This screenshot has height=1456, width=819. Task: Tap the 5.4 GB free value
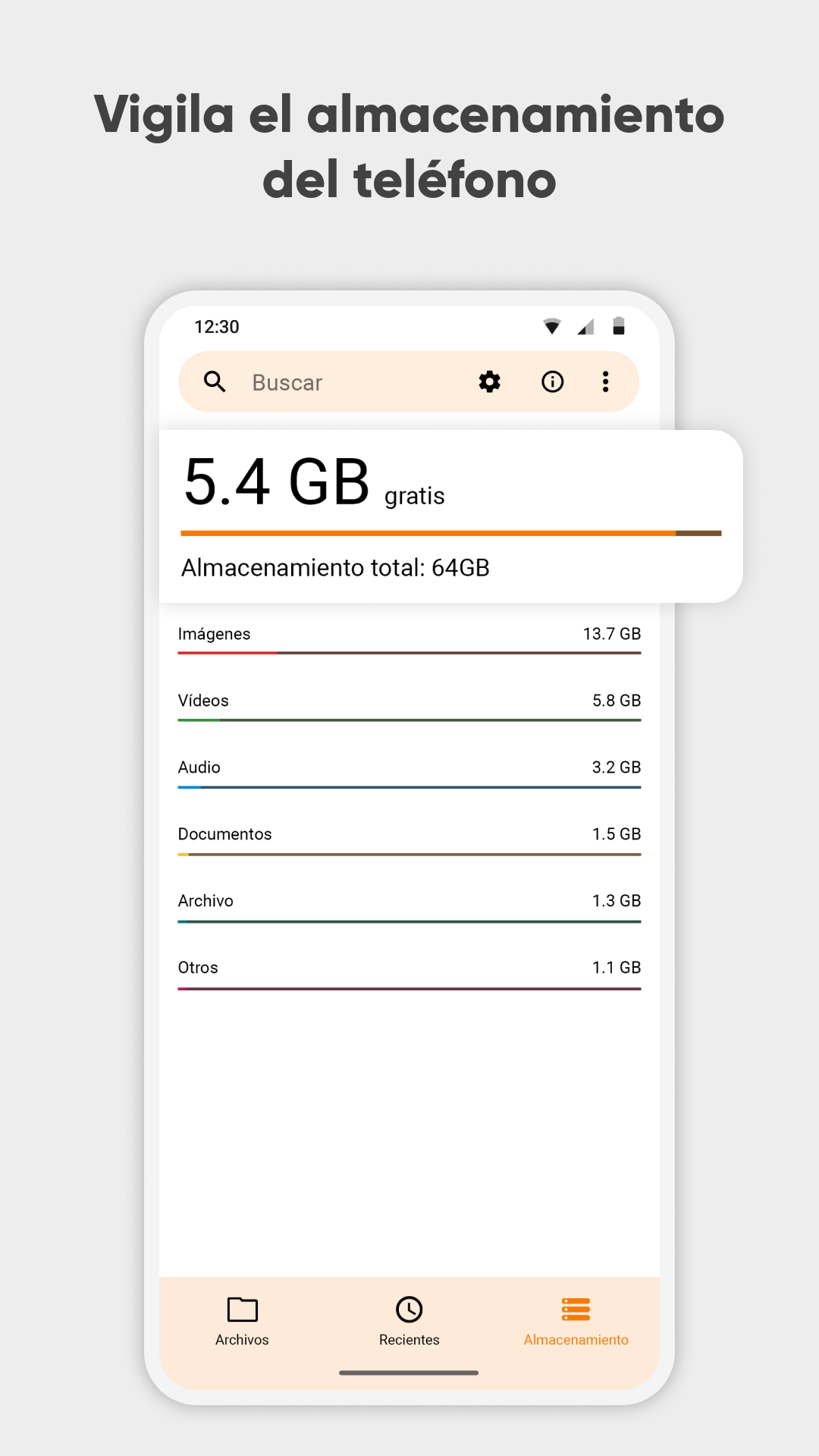pos(277,482)
